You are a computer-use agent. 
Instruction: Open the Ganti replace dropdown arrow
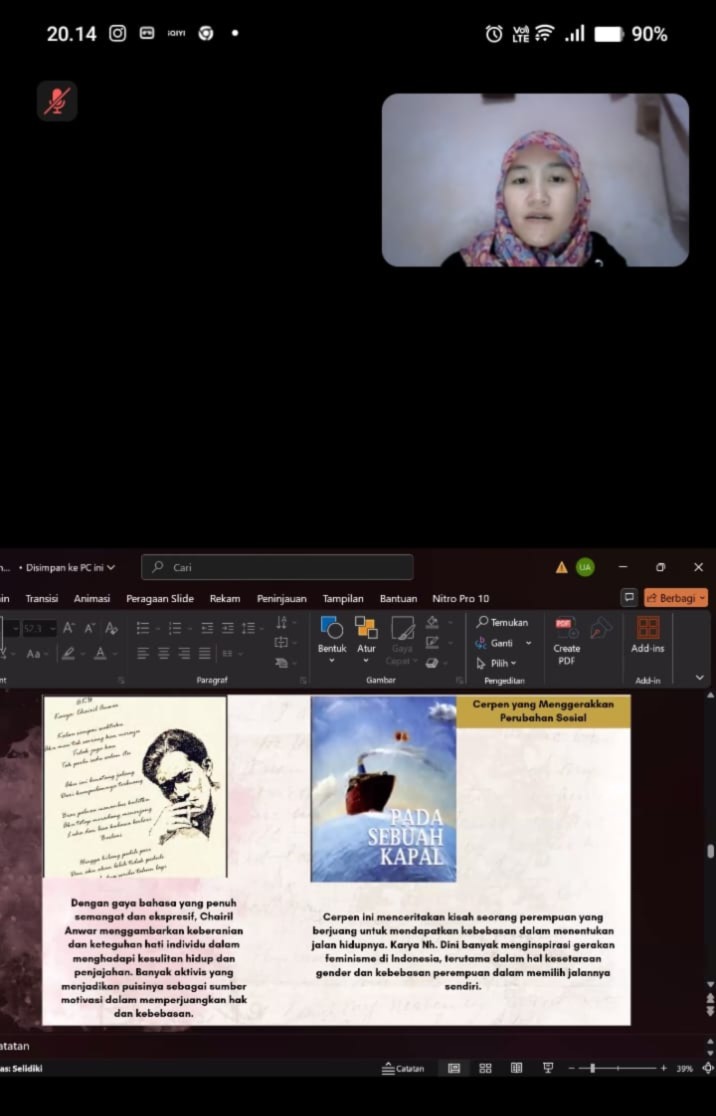pos(528,643)
